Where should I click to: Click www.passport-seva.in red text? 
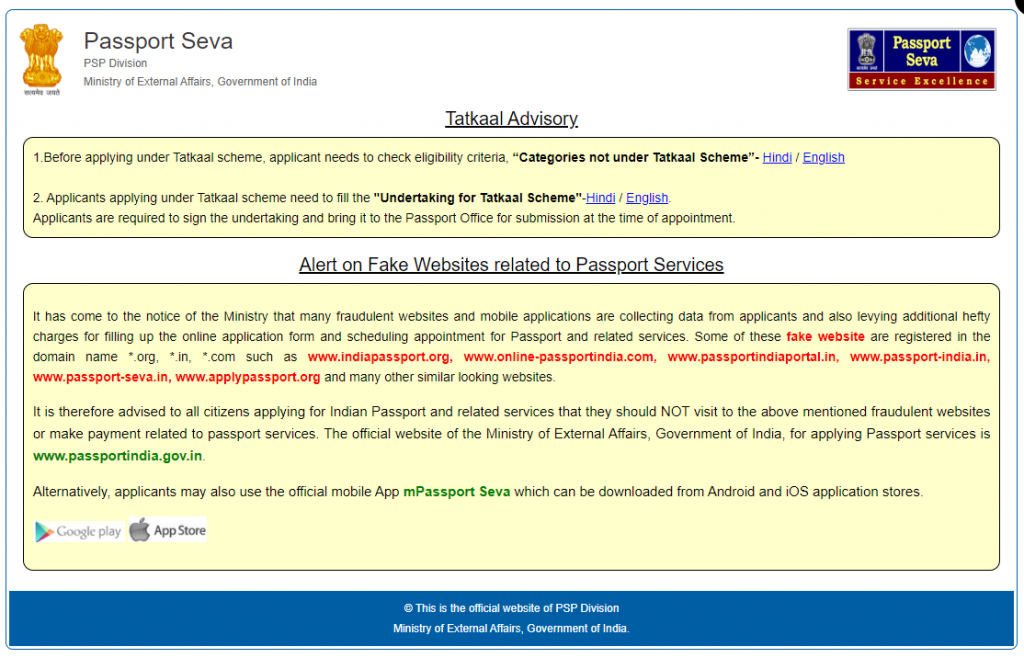click(102, 377)
